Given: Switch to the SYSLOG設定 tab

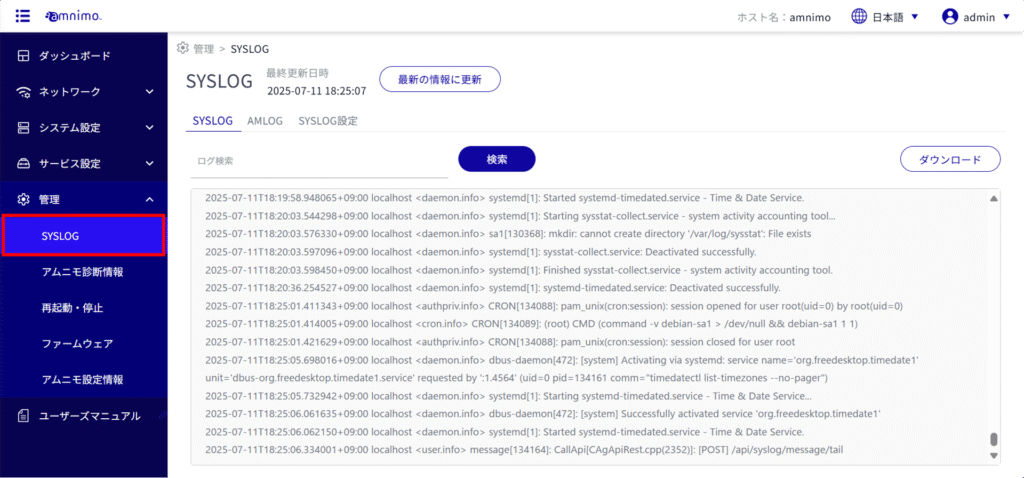Looking at the screenshot, I should (x=328, y=121).
